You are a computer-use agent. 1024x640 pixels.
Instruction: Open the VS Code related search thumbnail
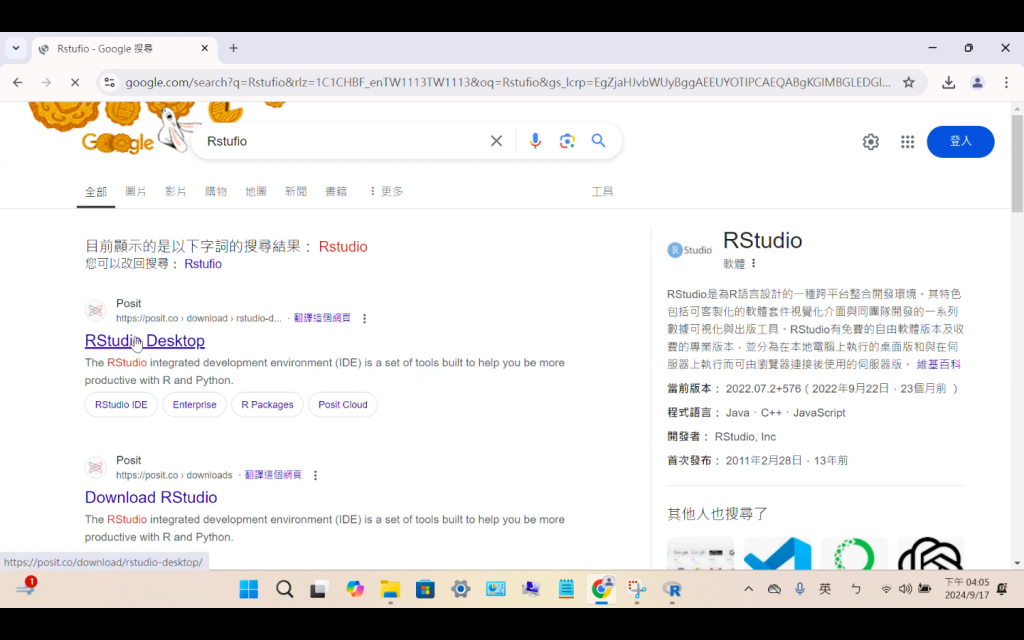[x=777, y=553]
